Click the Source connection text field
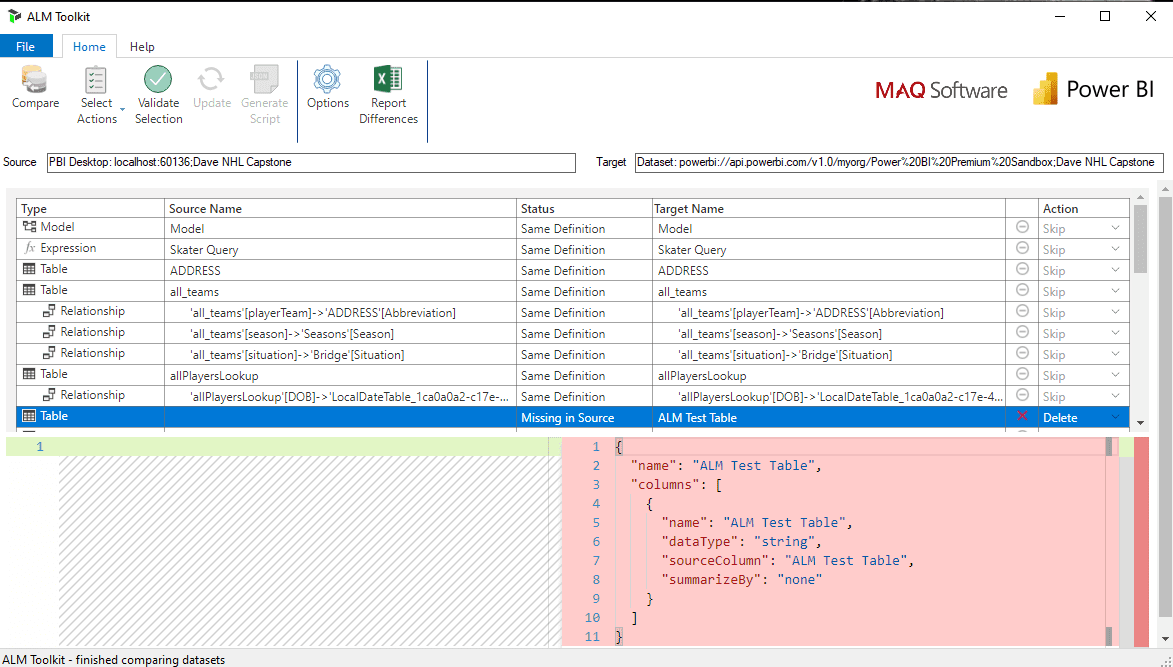Screen dimensions: 1173x667 point(311,162)
